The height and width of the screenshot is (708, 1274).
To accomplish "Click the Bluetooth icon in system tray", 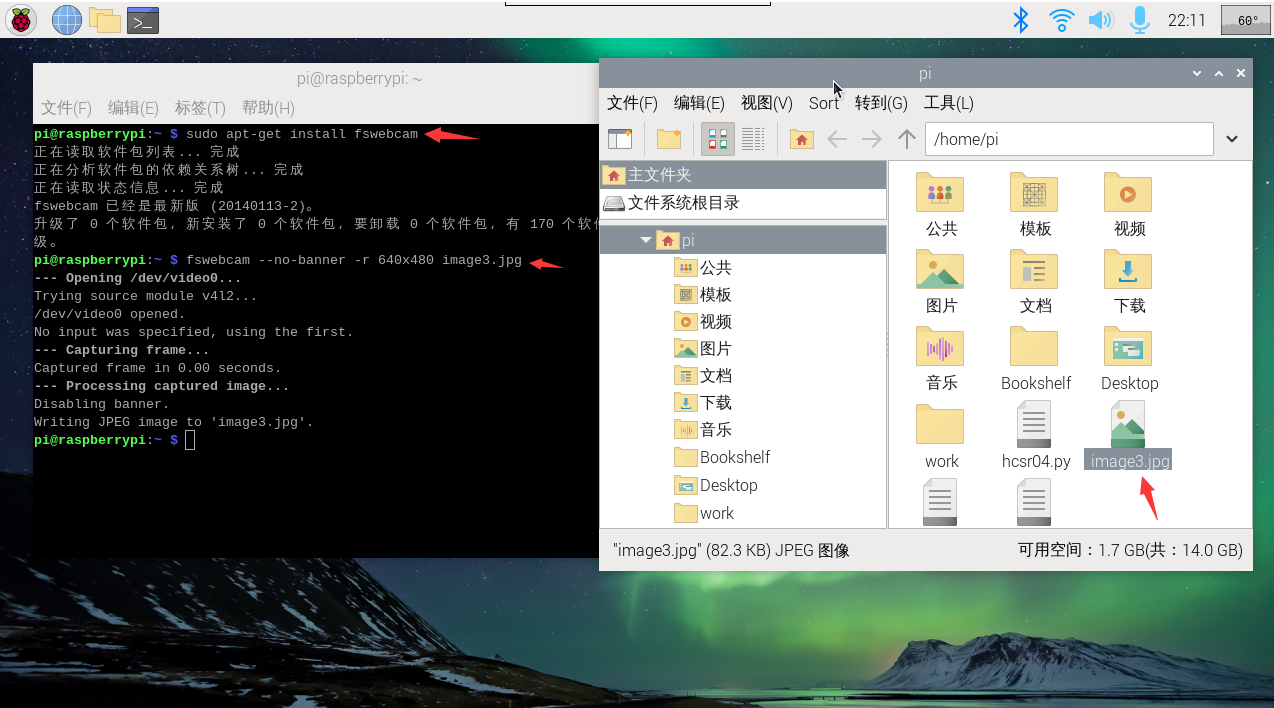I will (1021, 19).
